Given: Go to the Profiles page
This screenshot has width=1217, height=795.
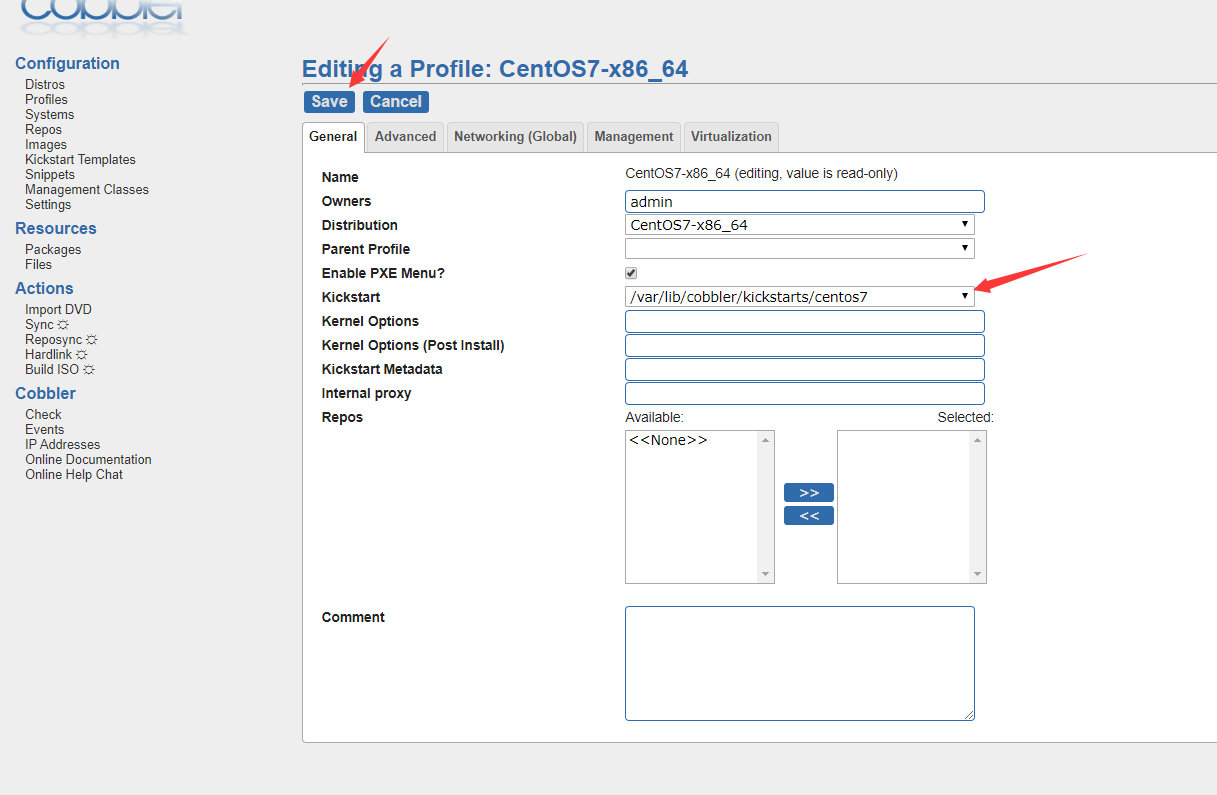Looking at the screenshot, I should [47, 100].
